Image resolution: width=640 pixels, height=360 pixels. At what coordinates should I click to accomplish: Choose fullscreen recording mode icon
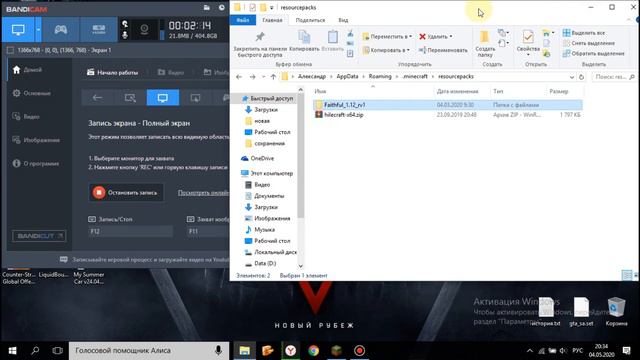(x=163, y=98)
